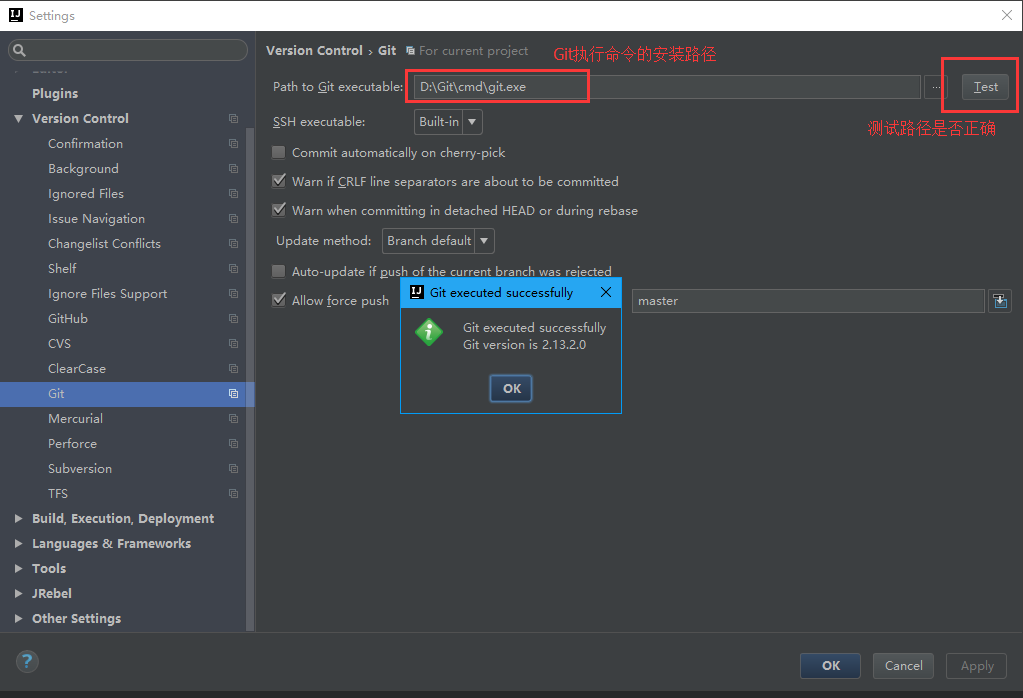Image resolution: width=1023 pixels, height=698 pixels.
Task: Click OK in the Git success dialog
Action: pos(511,389)
